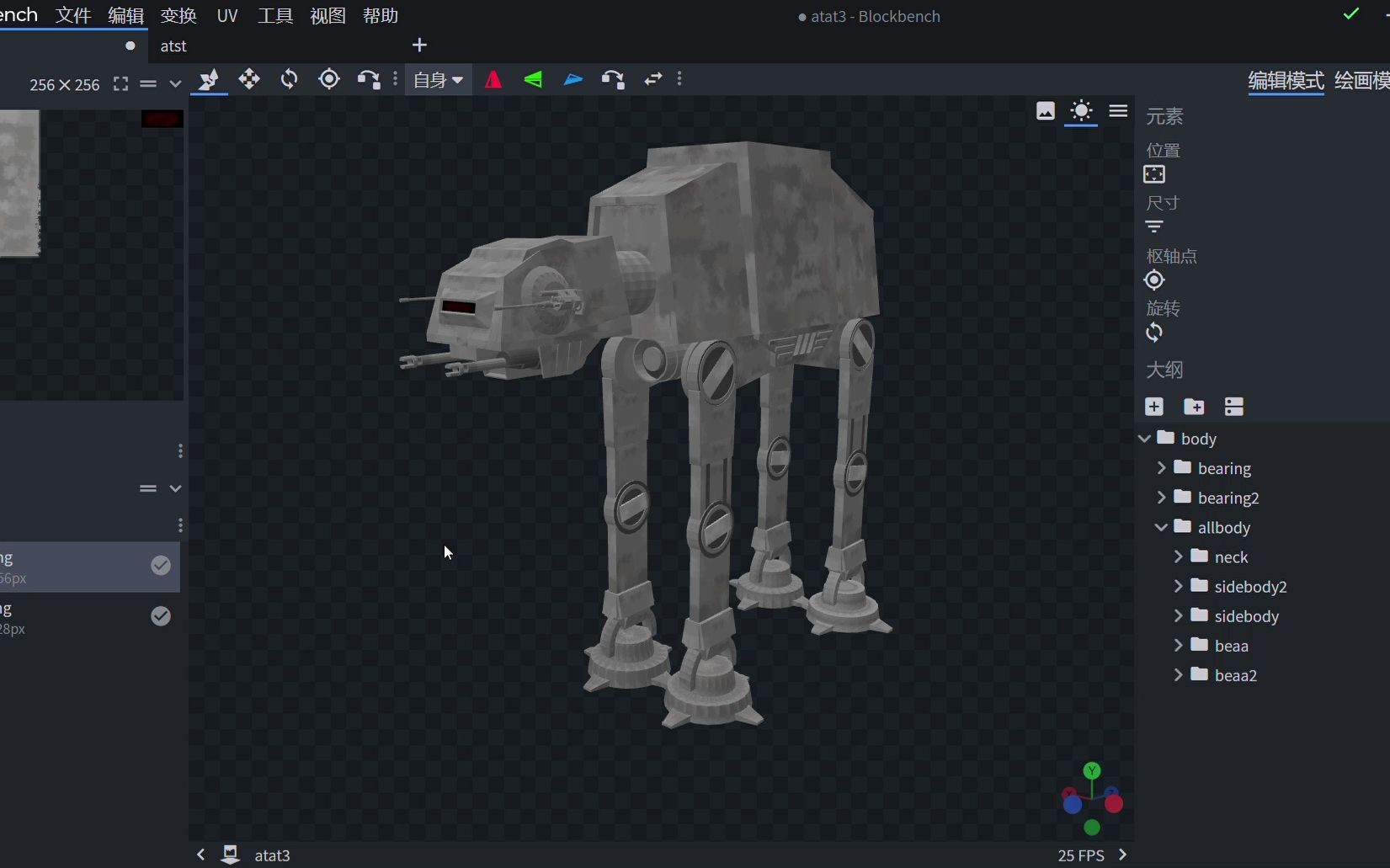Image resolution: width=1390 pixels, height=868 pixels.
Task: Collapse the body group
Action: [1144, 439]
